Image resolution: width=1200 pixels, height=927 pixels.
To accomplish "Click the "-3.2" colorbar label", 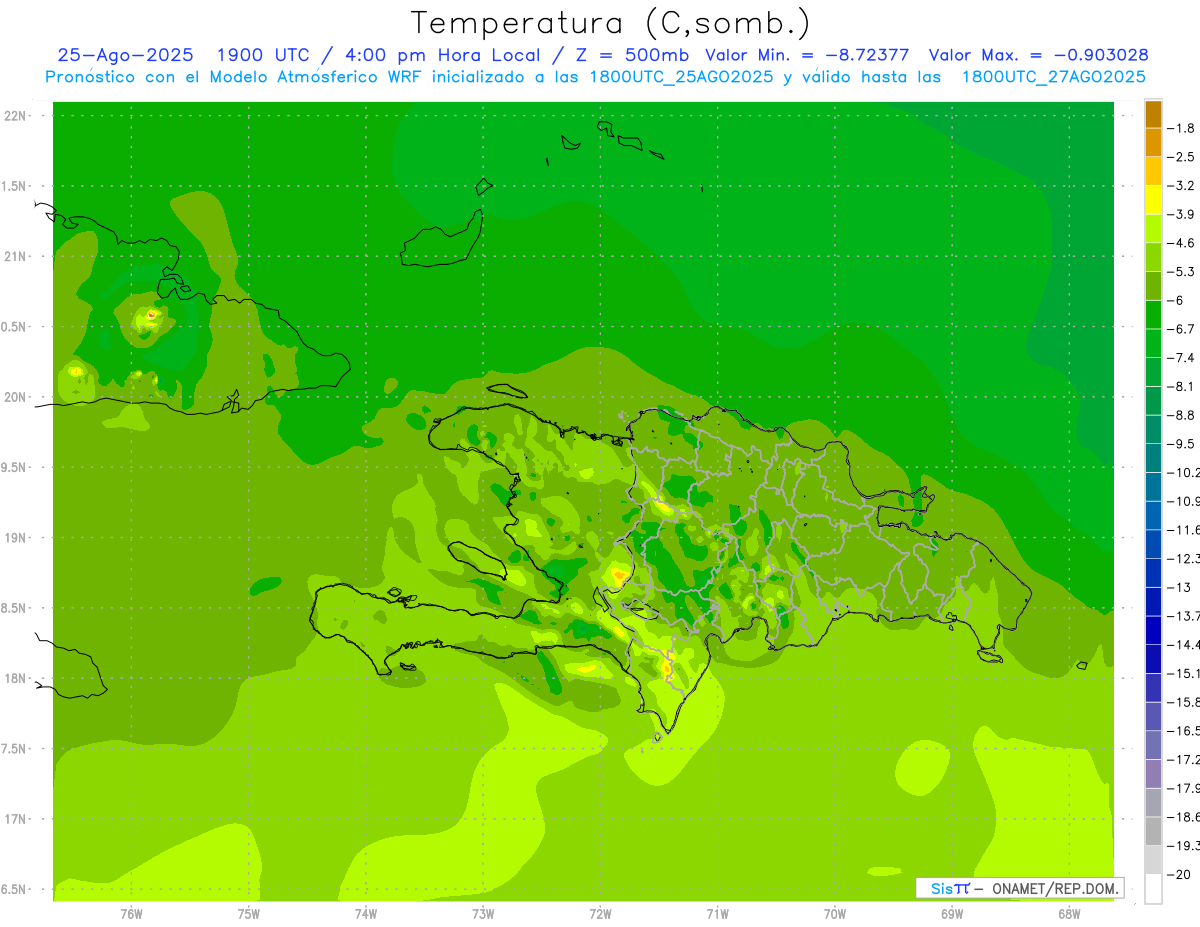I will [1182, 186].
